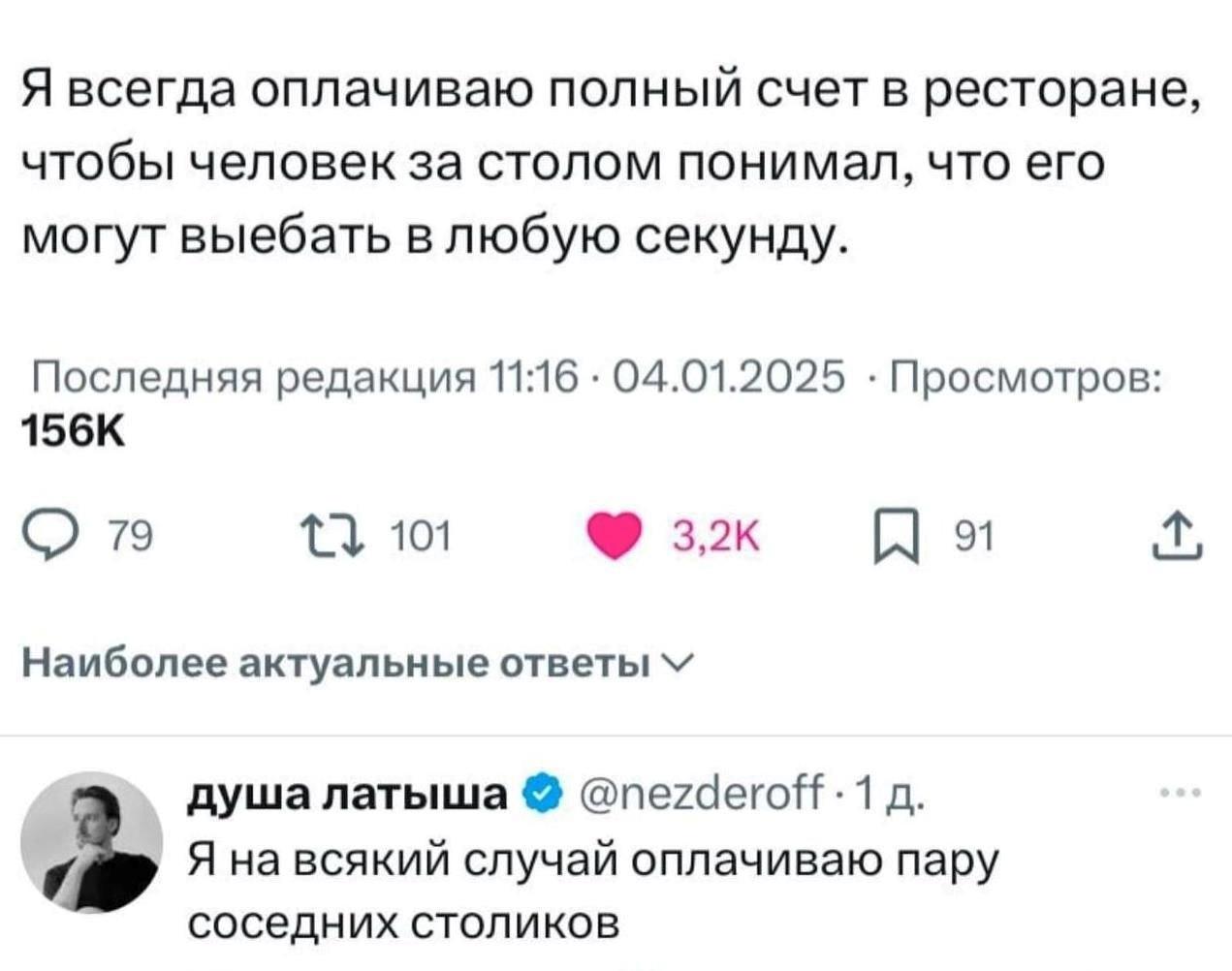The image size is (1232, 971).
Task: Click the repost arrows icon
Action: 332,534
